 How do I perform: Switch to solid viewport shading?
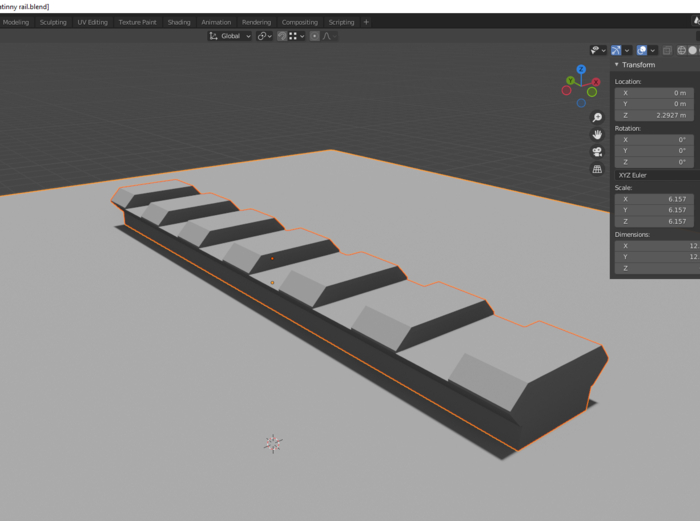692,50
